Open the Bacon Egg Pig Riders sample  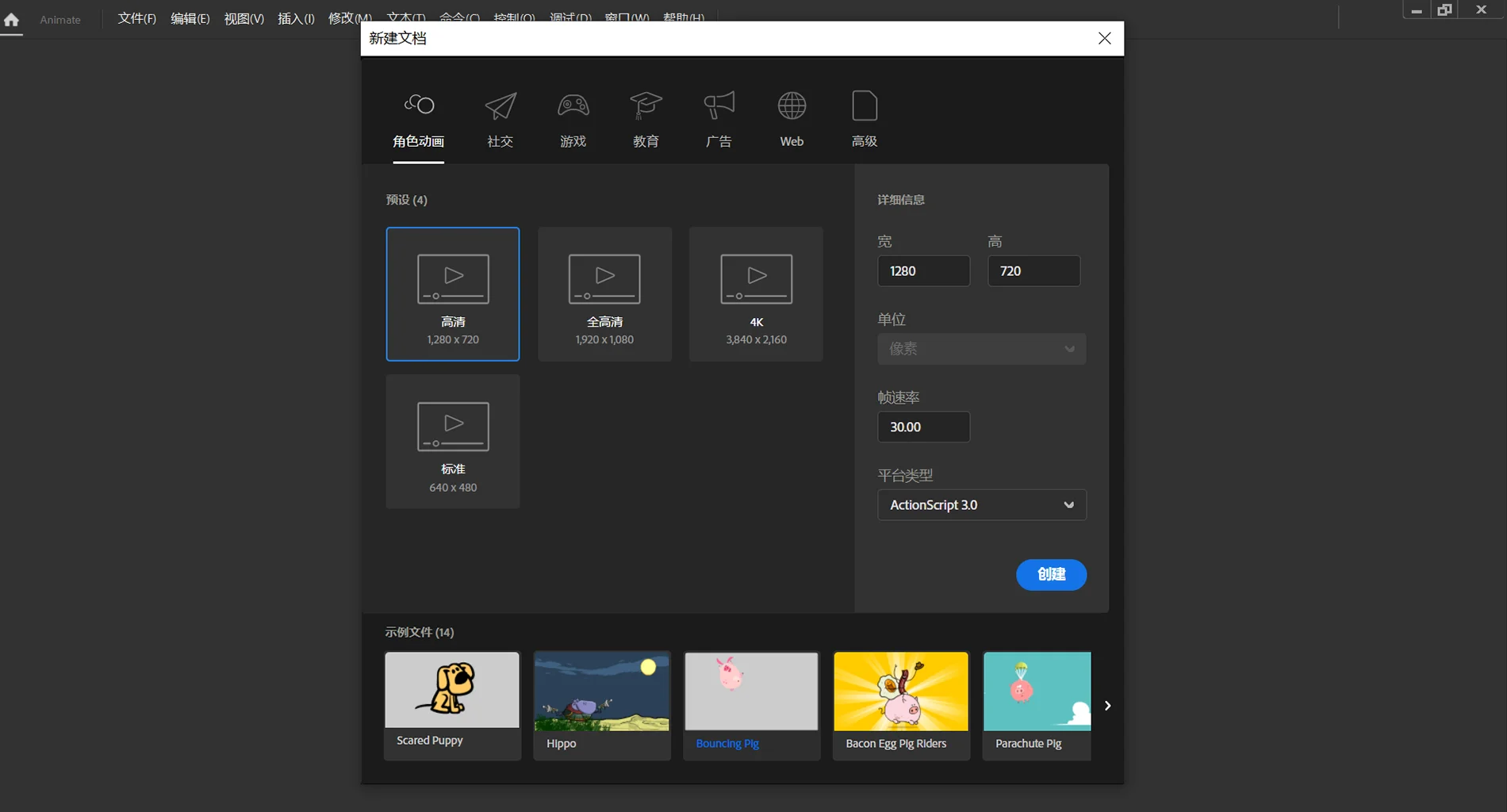pyautogui.click(x=901, y=704)
